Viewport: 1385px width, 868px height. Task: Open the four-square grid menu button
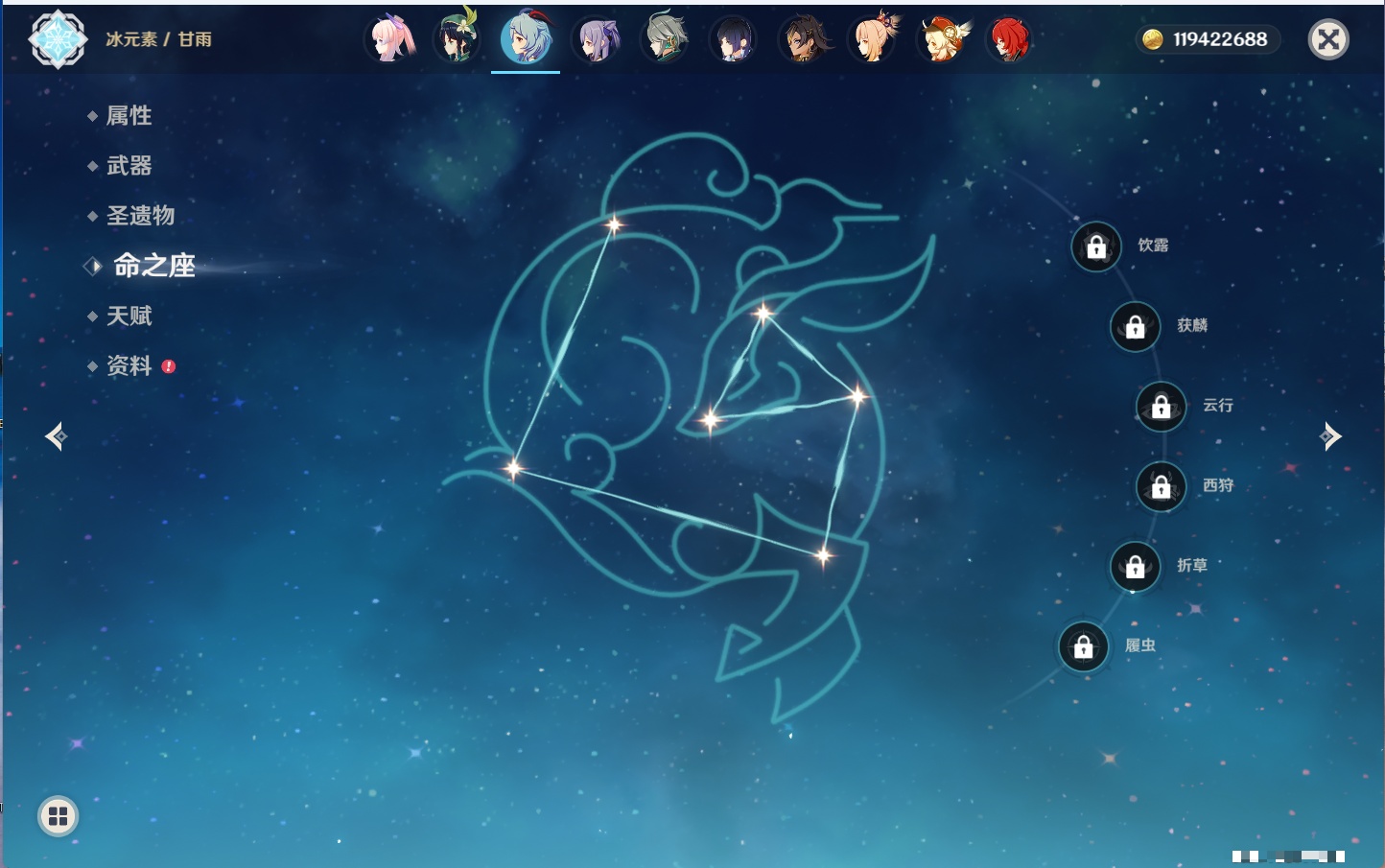pyautogui.click(x=58, y=816)
